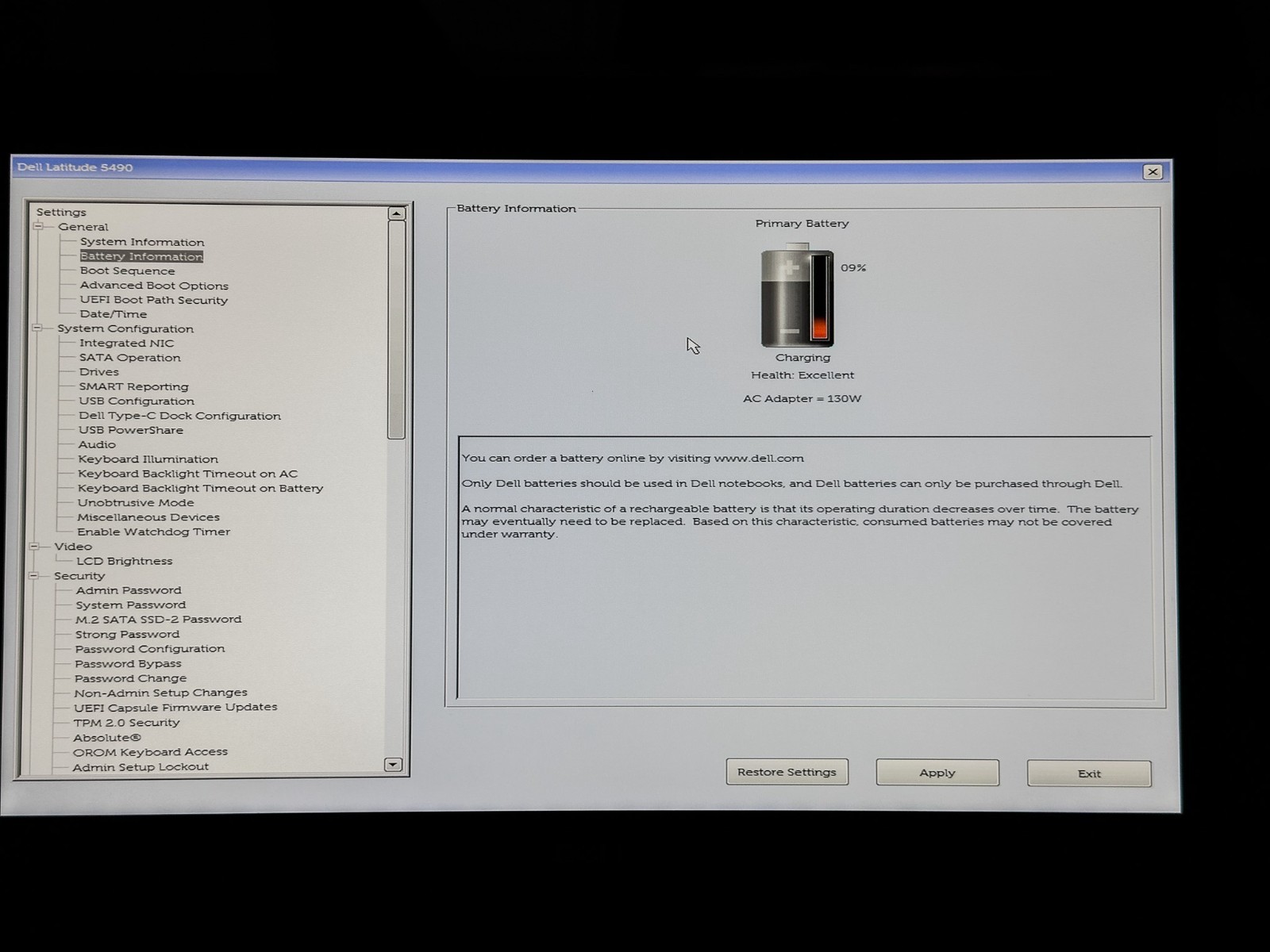Open Boot Sequence settings
This screenshot has width=1270, height=952.
click(x=127, y=271)
